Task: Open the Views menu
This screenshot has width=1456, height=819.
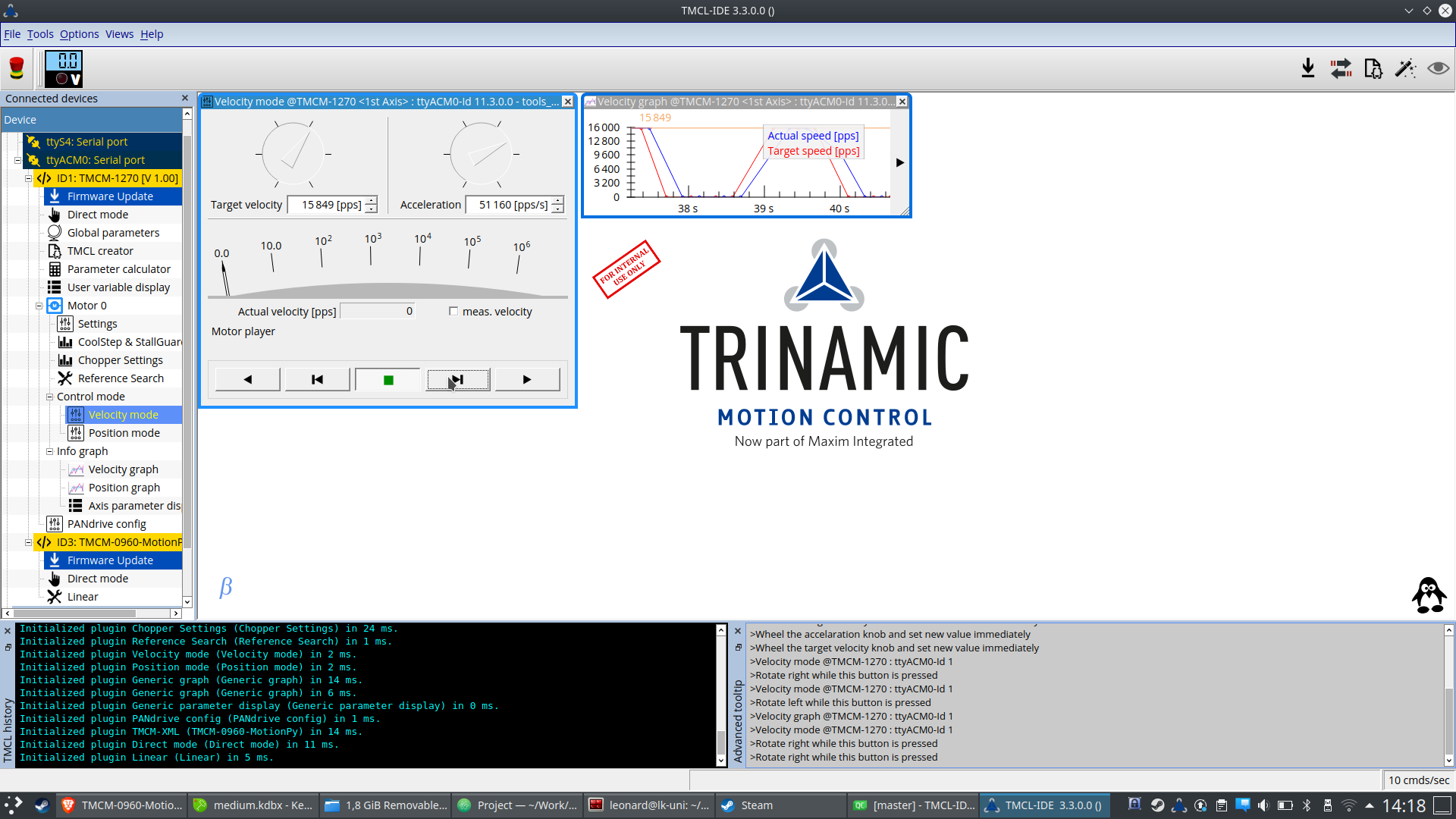Action: 119,34
